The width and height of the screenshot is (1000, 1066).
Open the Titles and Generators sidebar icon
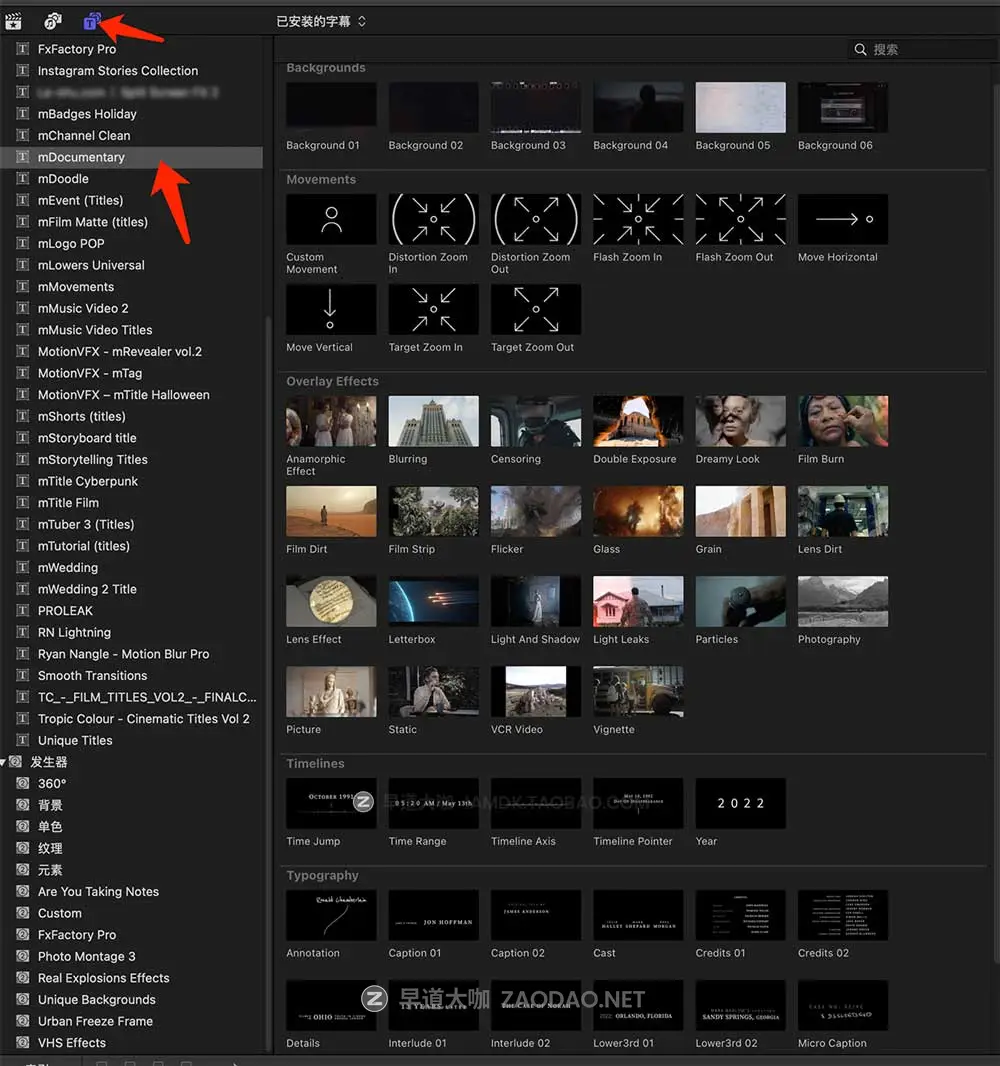point(91,20)
